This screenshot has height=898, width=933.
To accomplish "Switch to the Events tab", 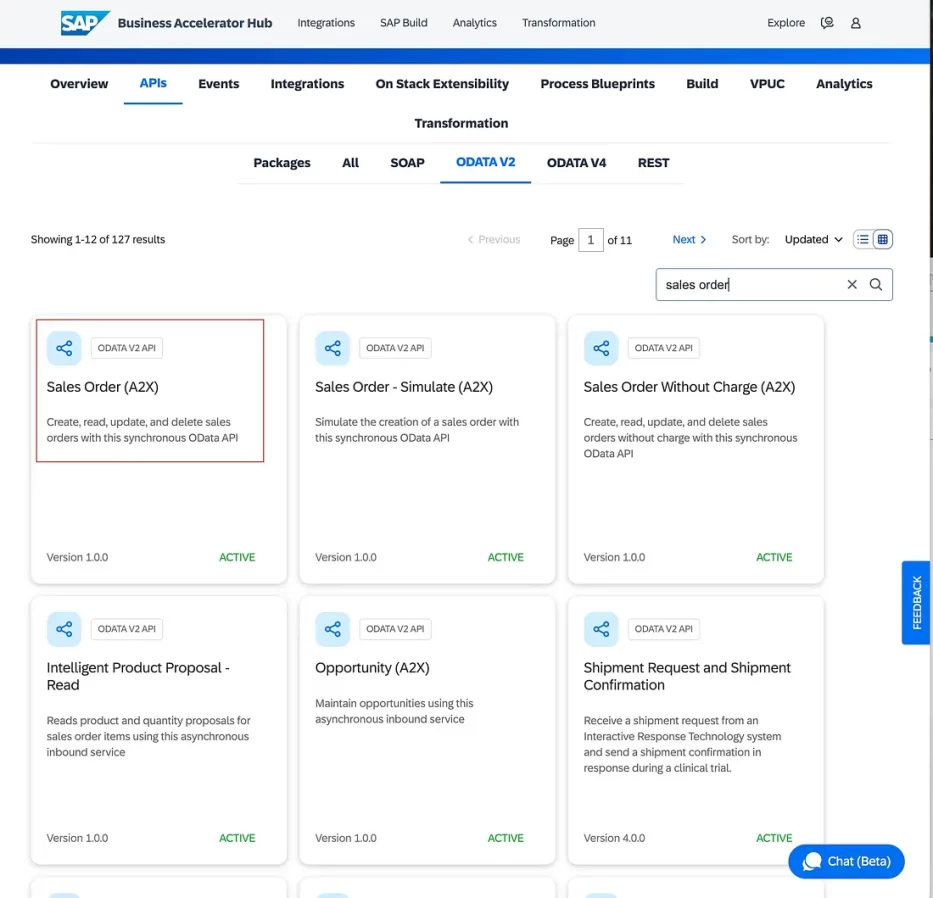I will (x=218, y=84).
